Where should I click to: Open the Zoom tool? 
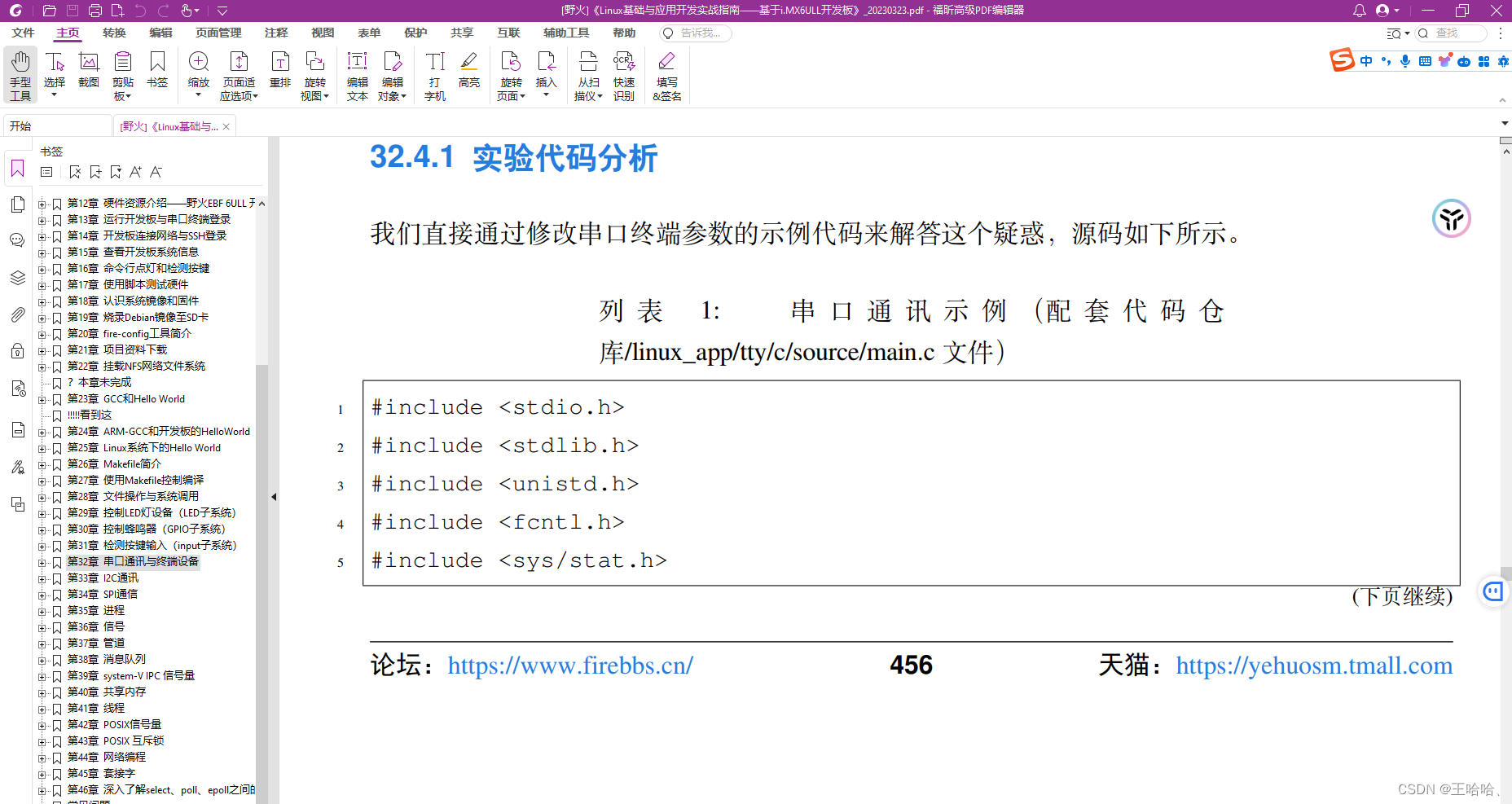click(199, 75)
